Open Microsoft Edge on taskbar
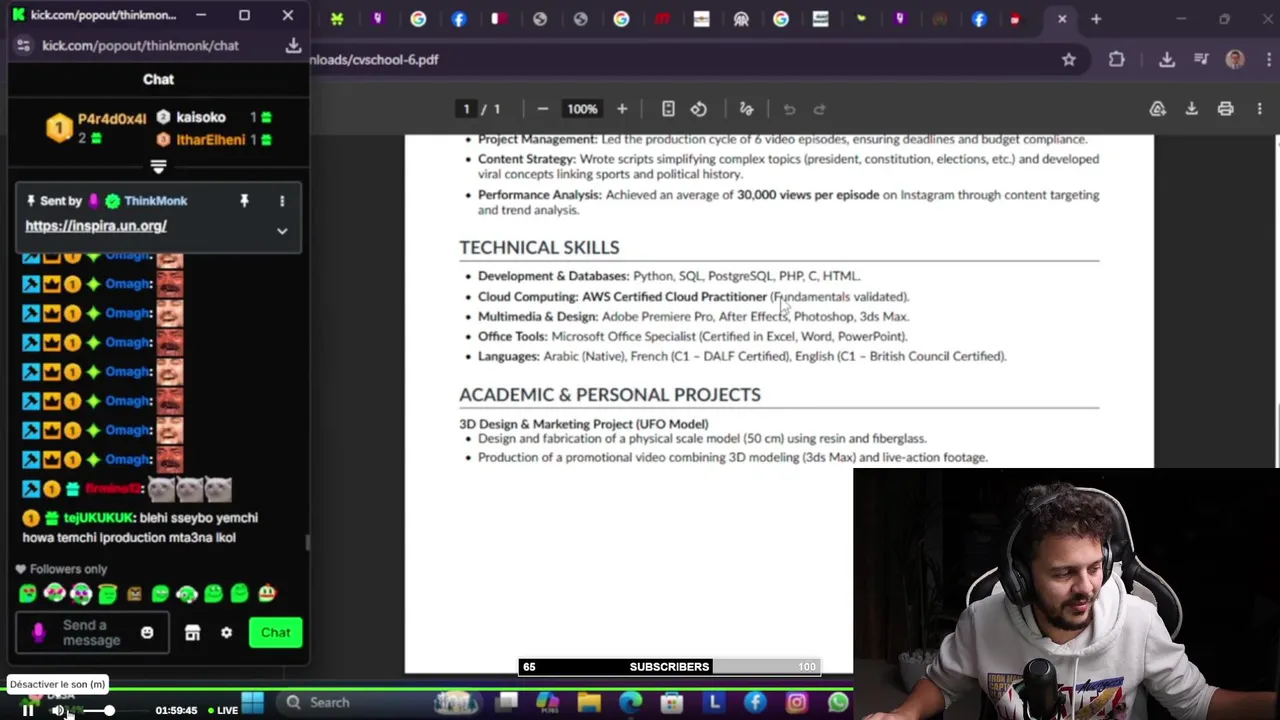1280x720 pixels. (630, 703)
